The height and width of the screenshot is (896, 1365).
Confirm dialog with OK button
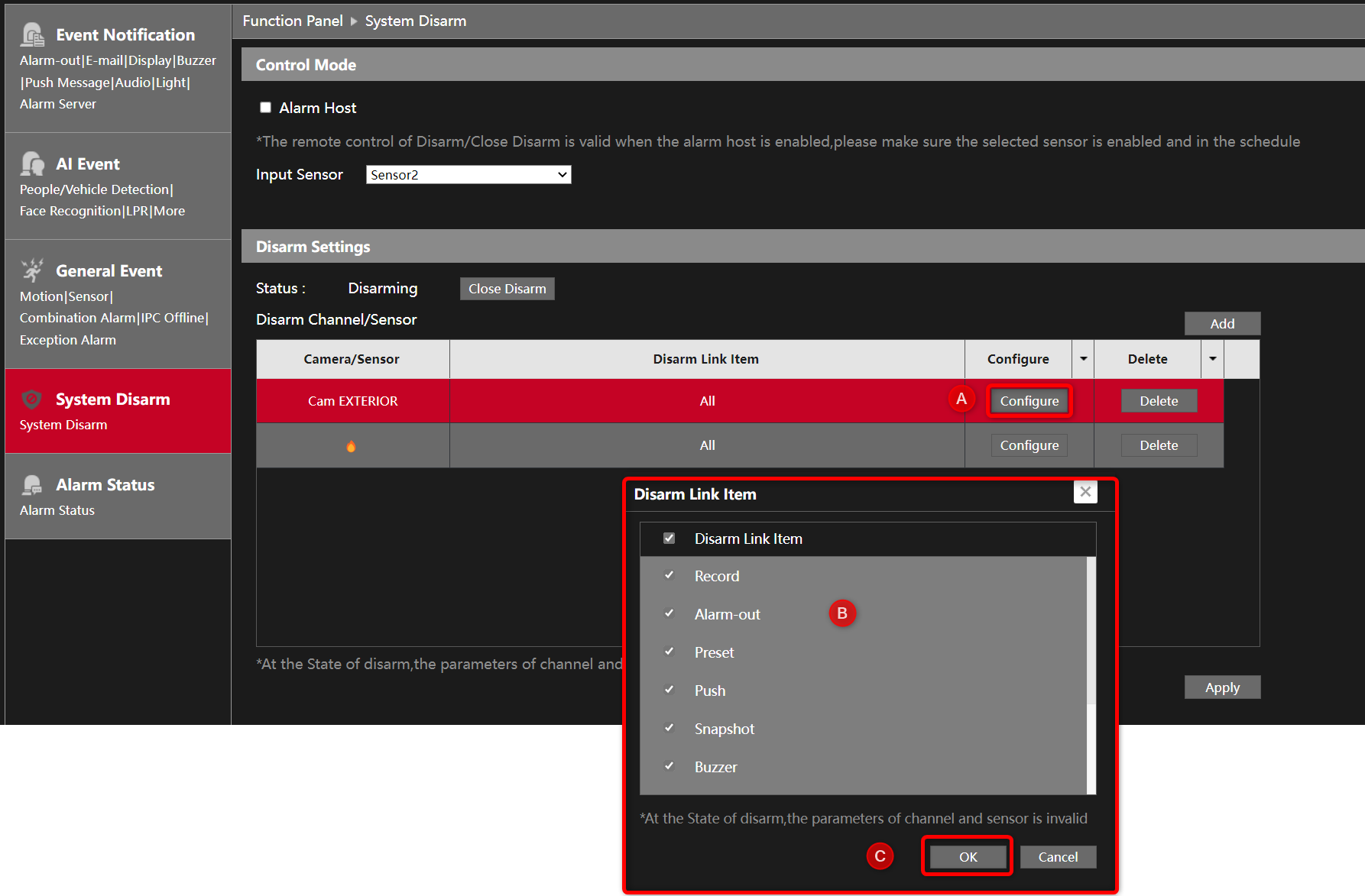[x=968, y=857]
